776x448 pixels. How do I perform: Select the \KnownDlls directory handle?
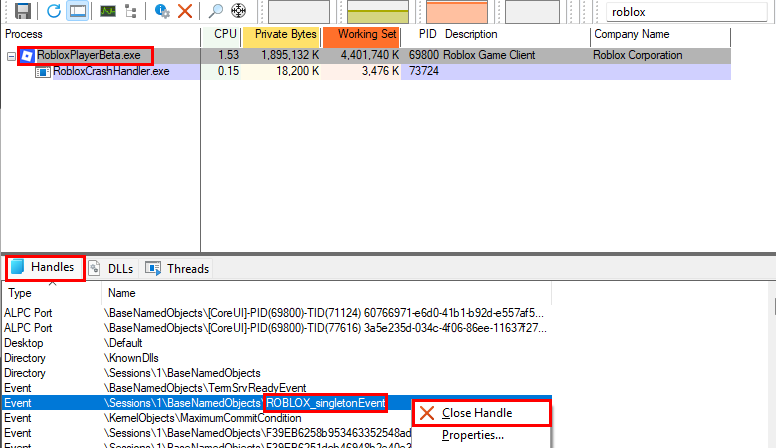(x=277, y=358)
